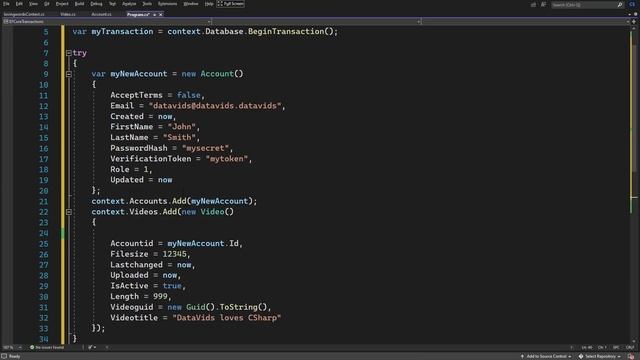Click the Full Screen button
The width and height of the screenshot is (640, 360).
pos(231,4)
